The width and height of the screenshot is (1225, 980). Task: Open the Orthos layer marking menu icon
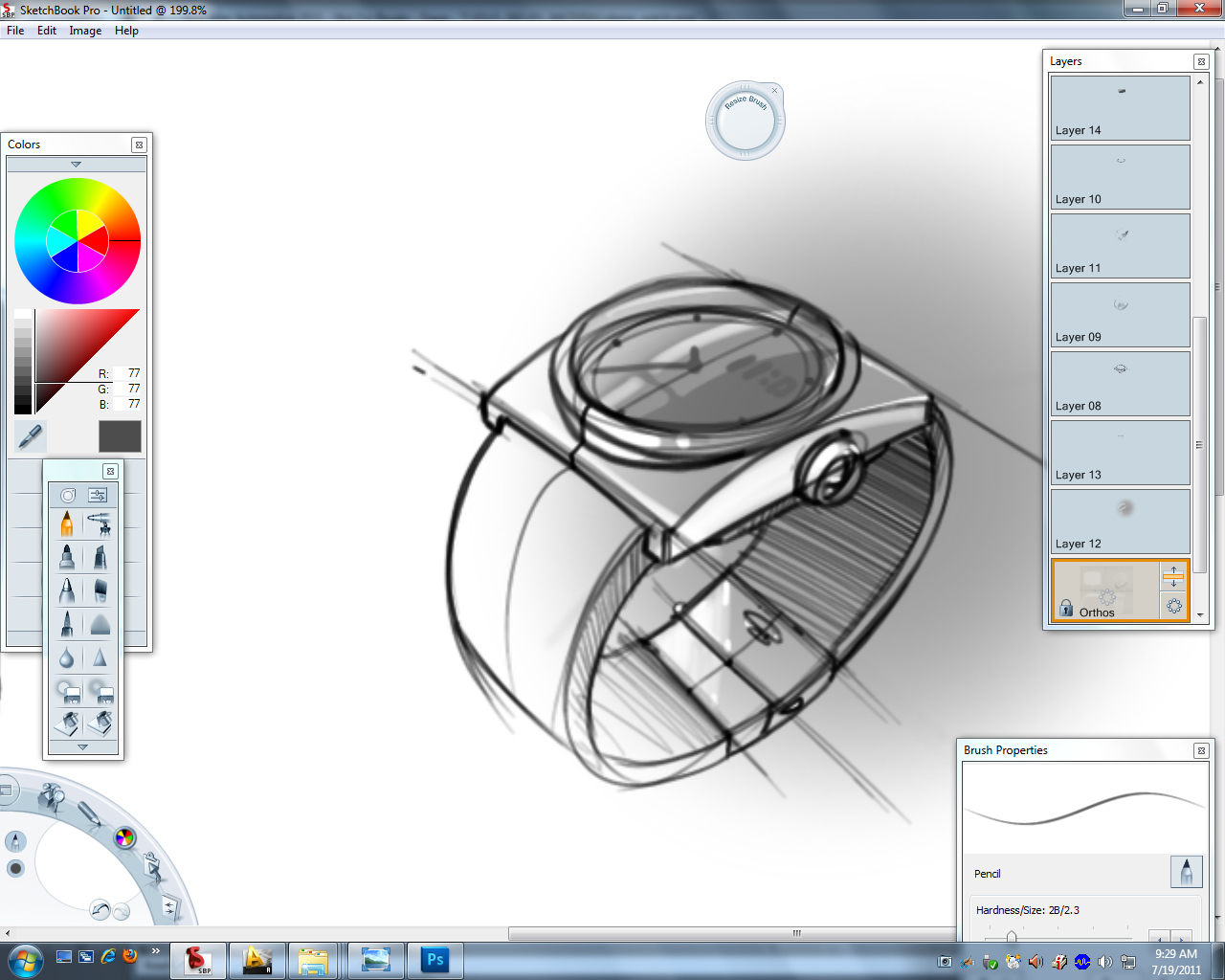(1174, 606)
